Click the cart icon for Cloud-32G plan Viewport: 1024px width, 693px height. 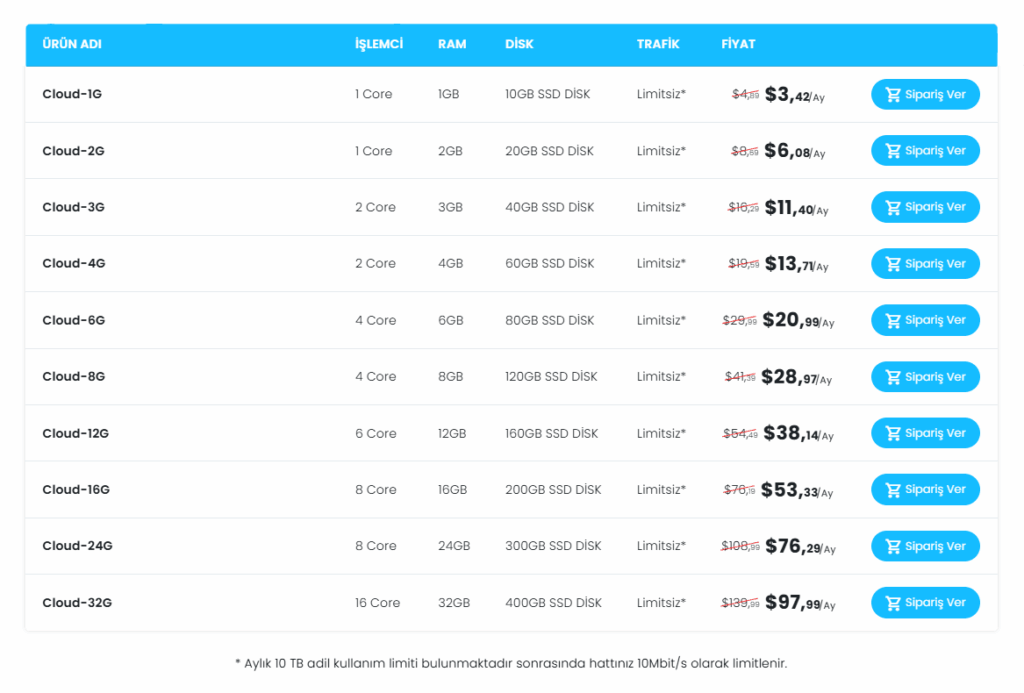pyautogui.click(x=893, y=603)
